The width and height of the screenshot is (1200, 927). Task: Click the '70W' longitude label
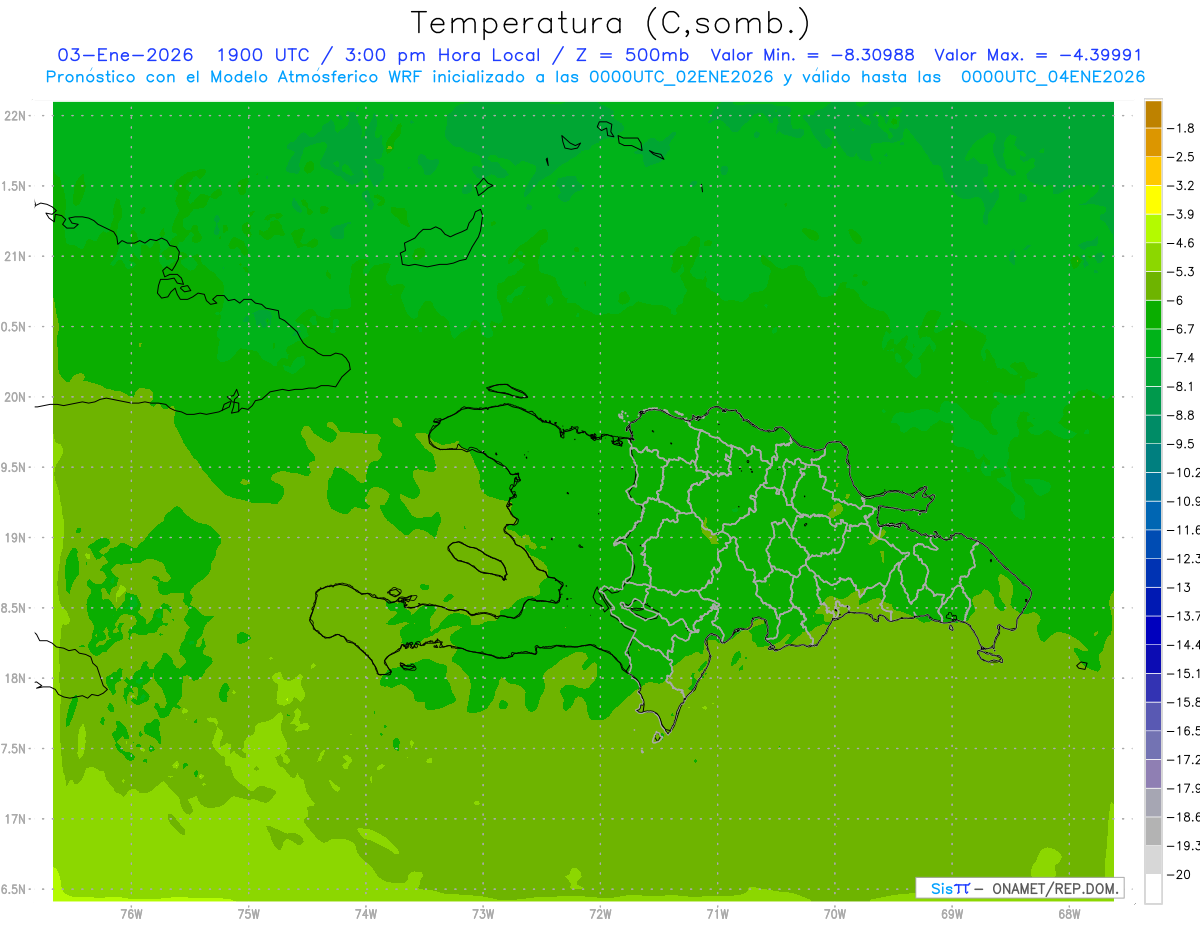(x=835, y=913)
